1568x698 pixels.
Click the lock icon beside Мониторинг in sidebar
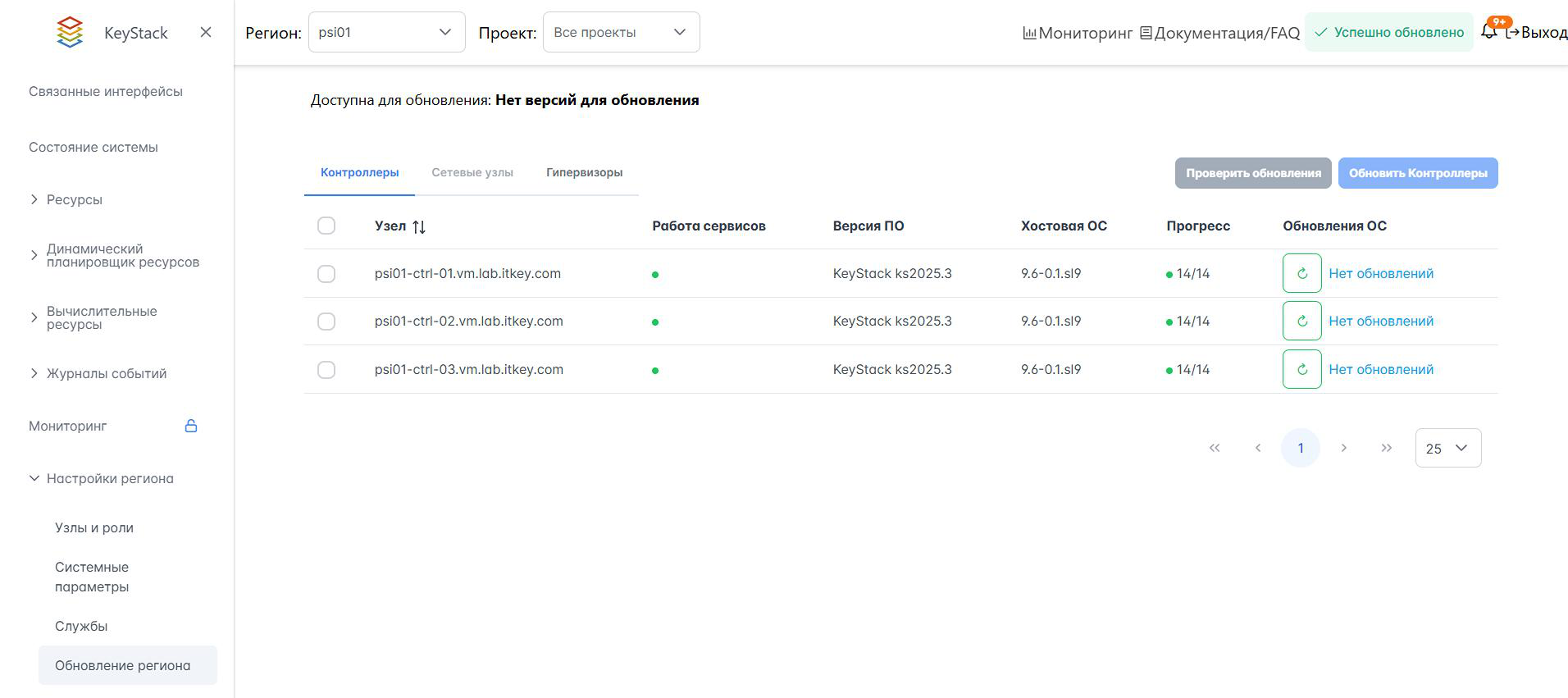point(191,426)
